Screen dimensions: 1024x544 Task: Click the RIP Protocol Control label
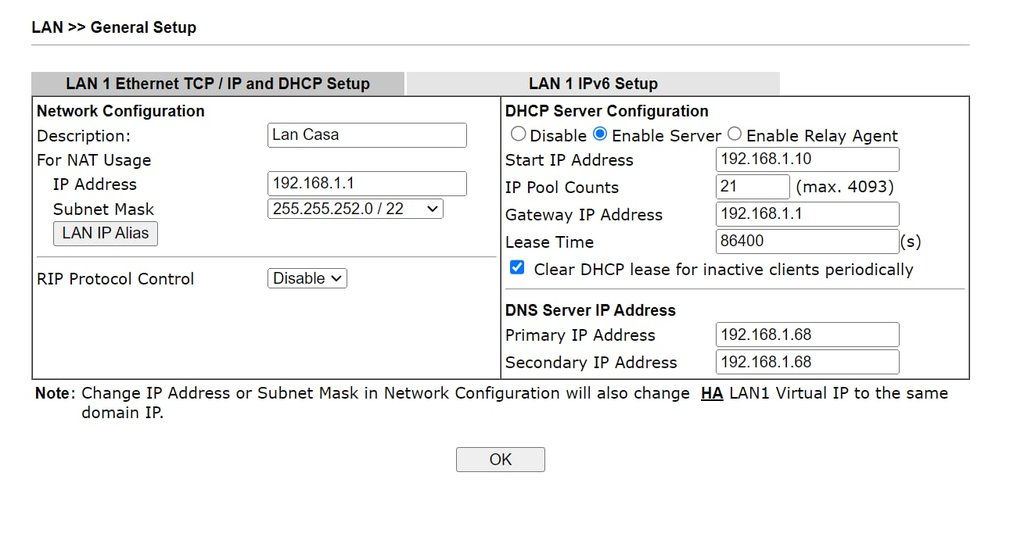(116, 279)
